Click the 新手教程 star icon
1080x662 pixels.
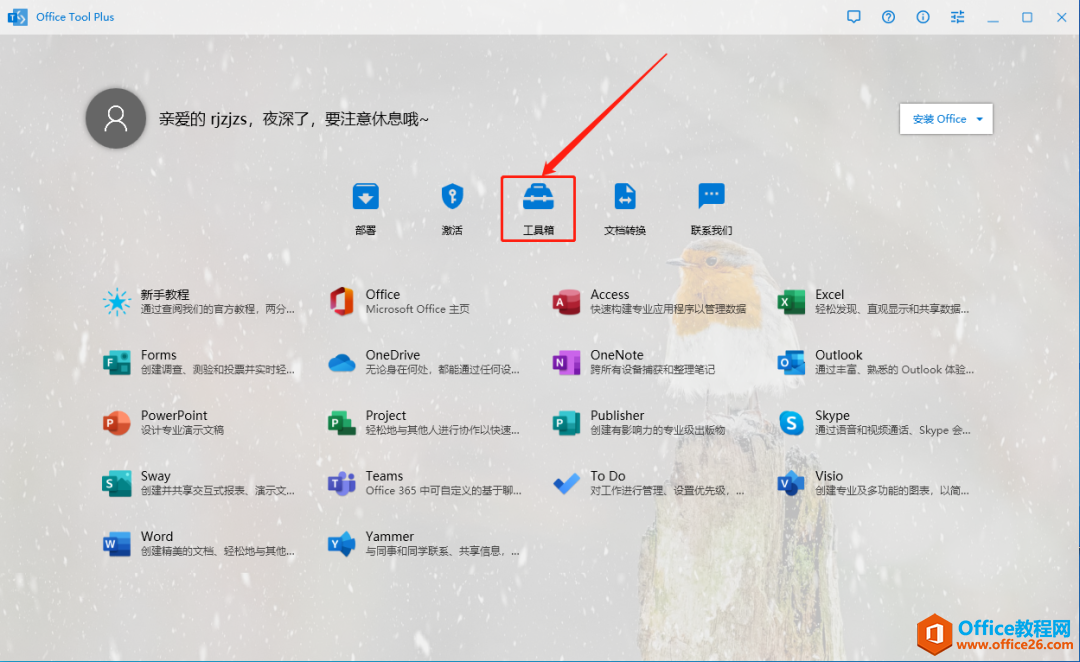point(116,302)
